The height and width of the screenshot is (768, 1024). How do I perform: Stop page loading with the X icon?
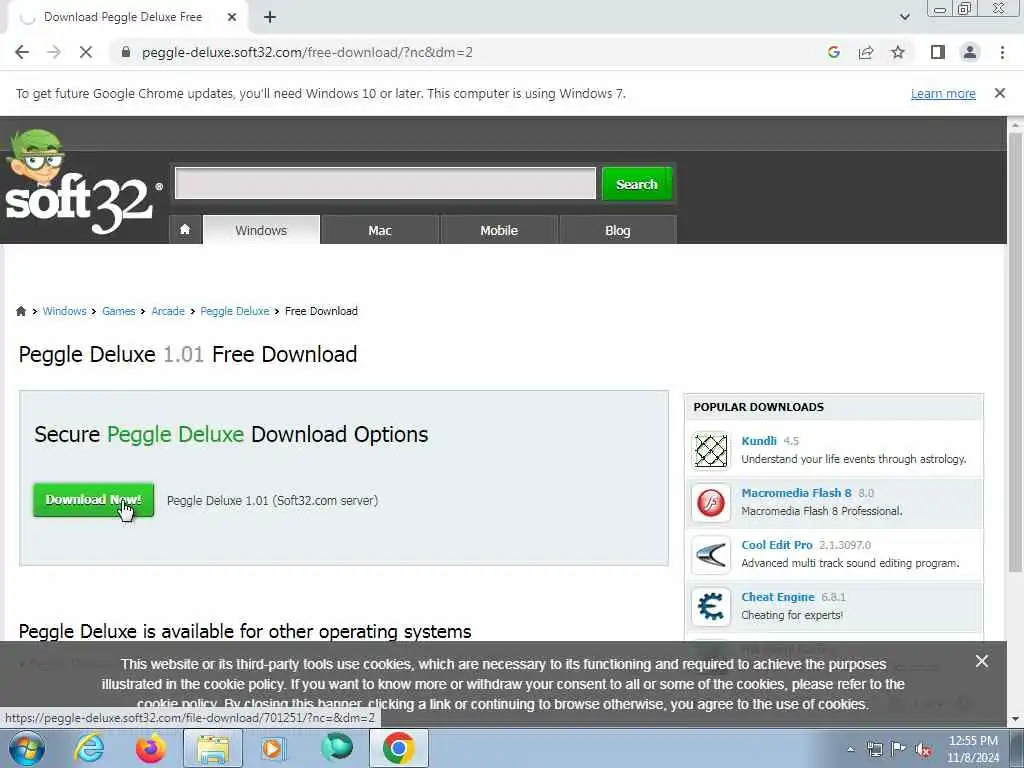[x=86, y=52]
